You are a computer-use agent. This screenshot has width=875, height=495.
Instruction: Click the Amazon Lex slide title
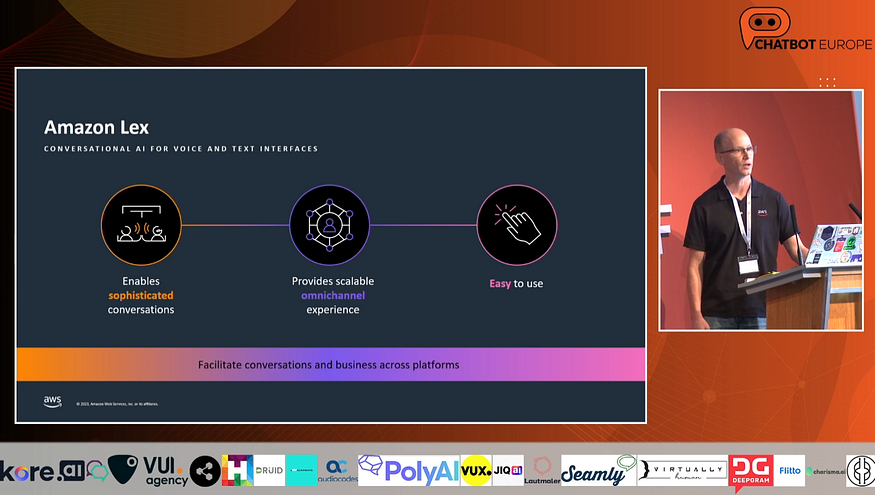pos(97,127)
